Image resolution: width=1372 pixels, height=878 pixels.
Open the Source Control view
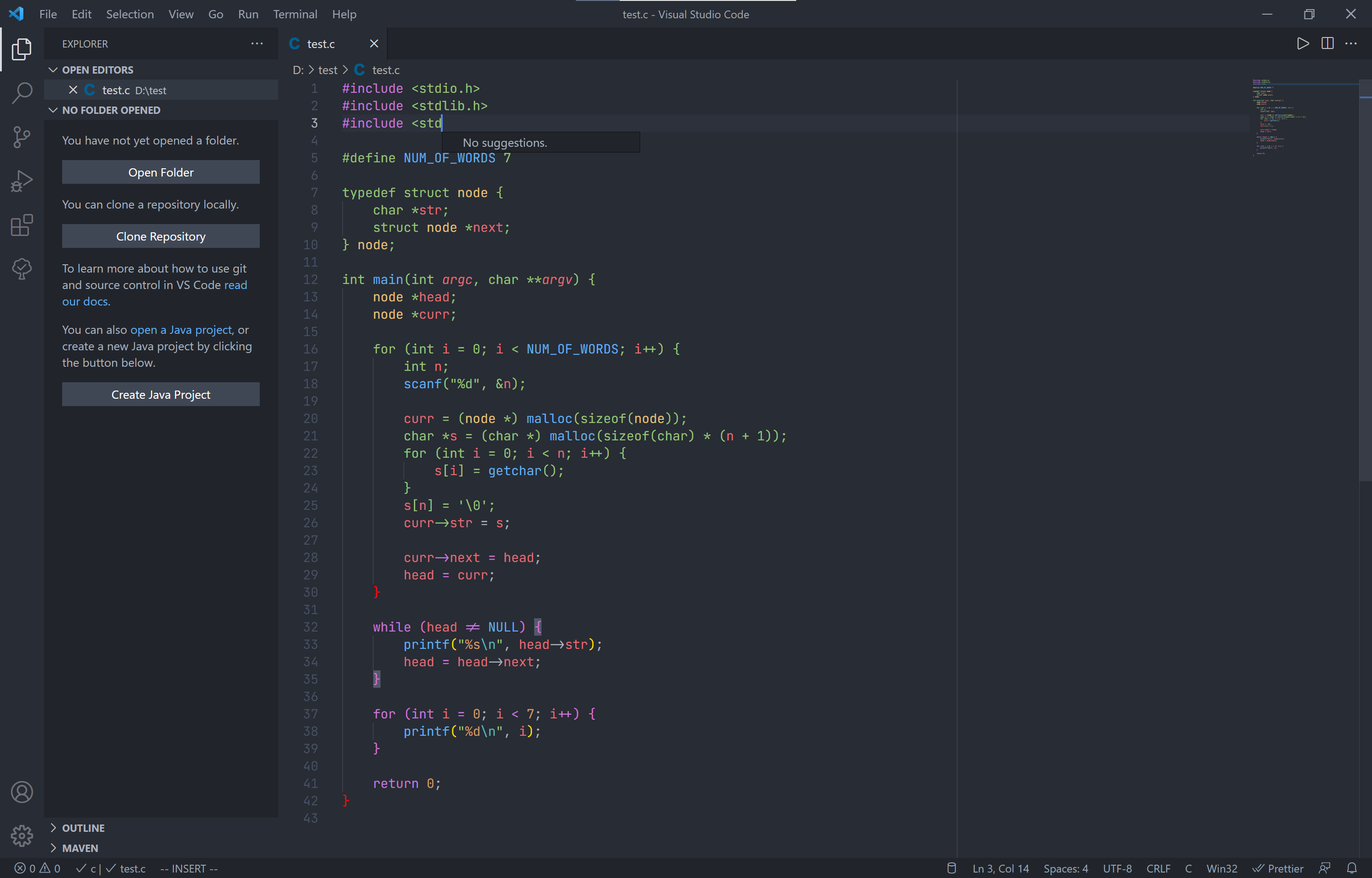click(21, 137)
